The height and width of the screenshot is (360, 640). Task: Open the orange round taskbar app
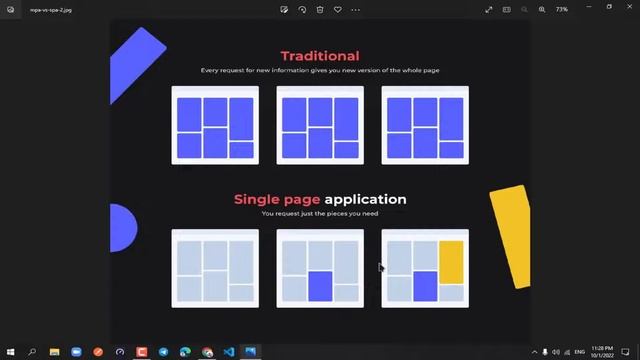pyautogui.click(x=98, y=352)
